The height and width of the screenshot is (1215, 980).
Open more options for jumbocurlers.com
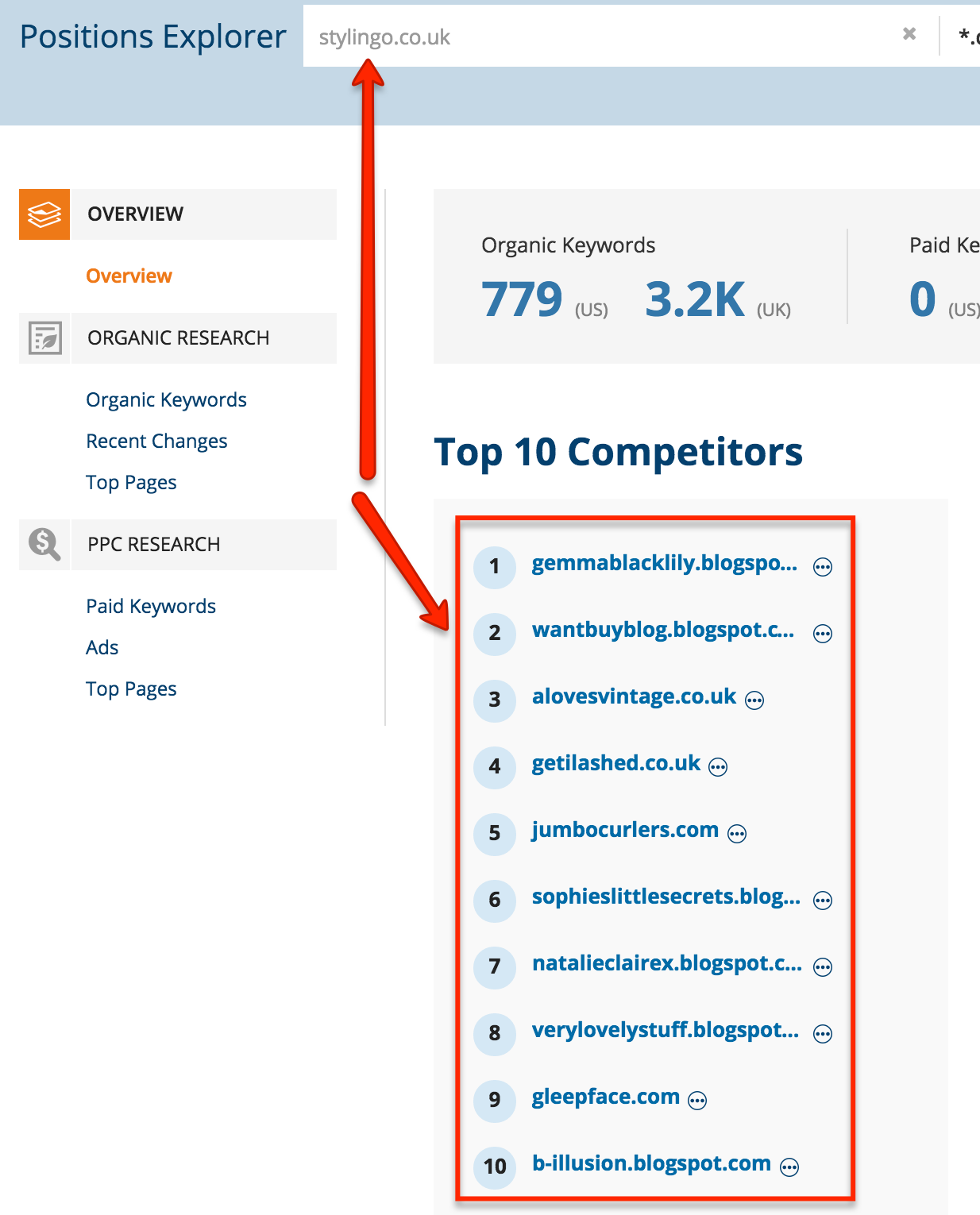pyautogui.click(x=737, y=834)
